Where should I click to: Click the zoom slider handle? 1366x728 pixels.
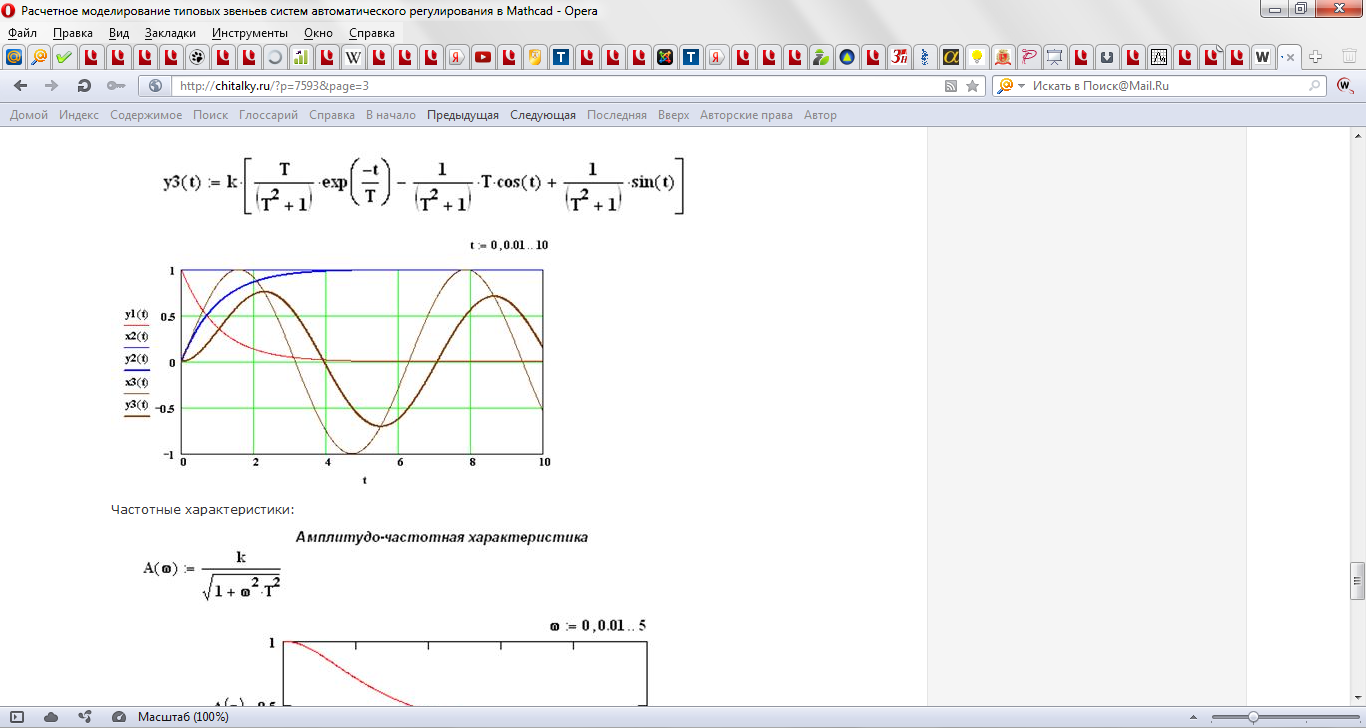click(1253, 717)
